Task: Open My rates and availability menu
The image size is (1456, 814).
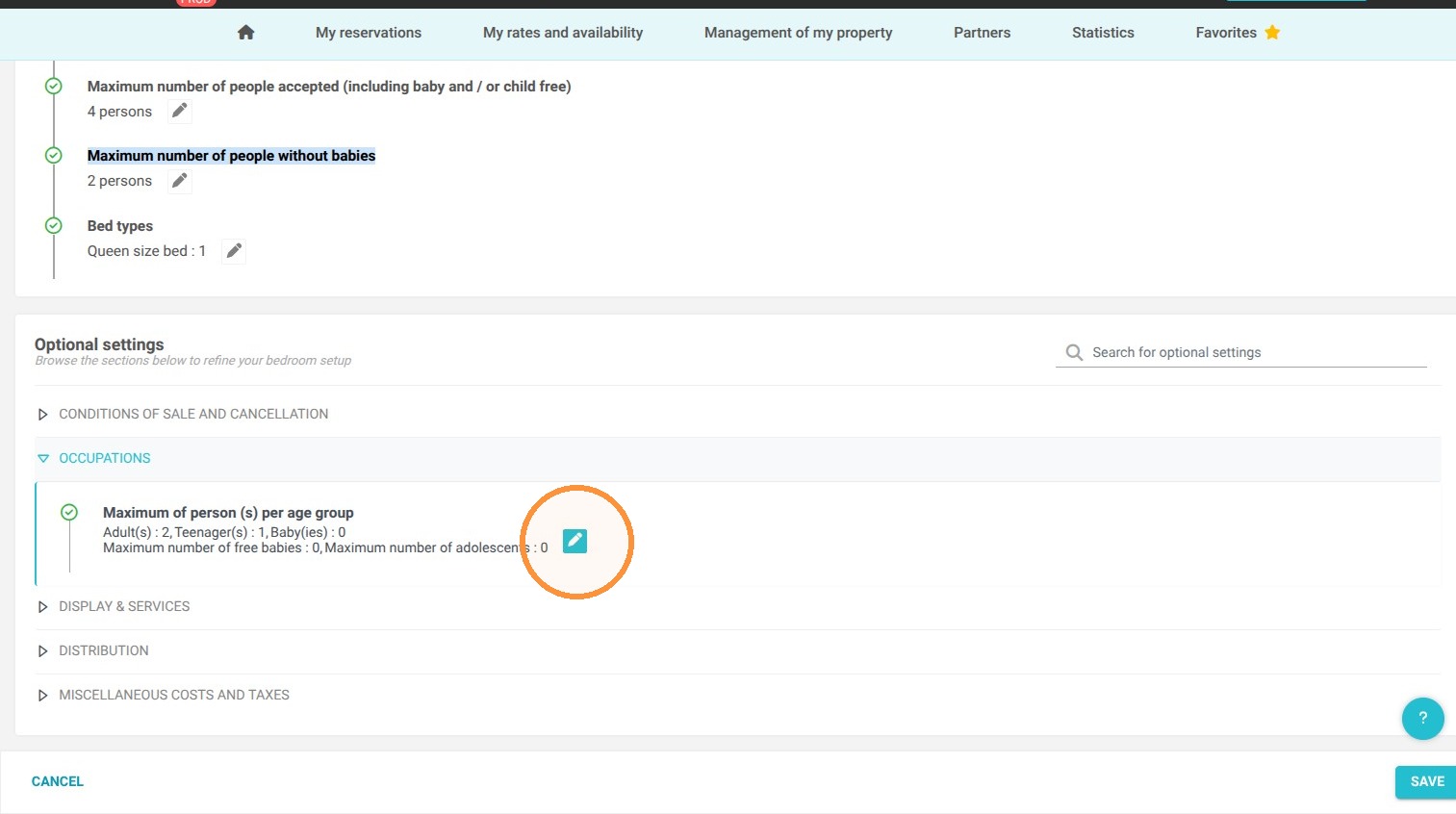Action: click(563, 33)
